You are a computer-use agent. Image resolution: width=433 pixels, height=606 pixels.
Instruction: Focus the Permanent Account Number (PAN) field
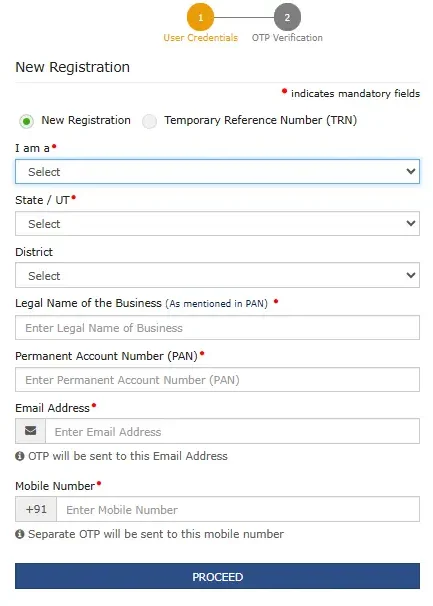click(217, 380)
